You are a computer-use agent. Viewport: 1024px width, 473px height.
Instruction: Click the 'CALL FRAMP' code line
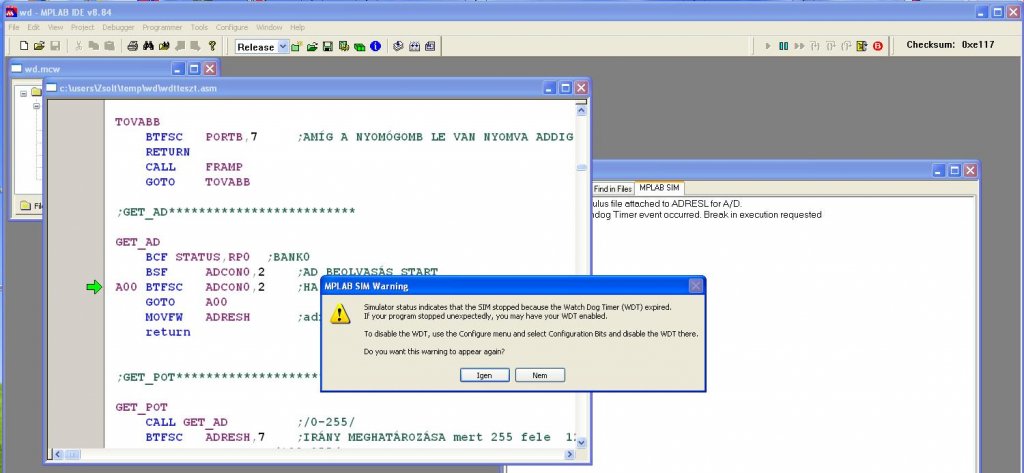pos(194,167)
